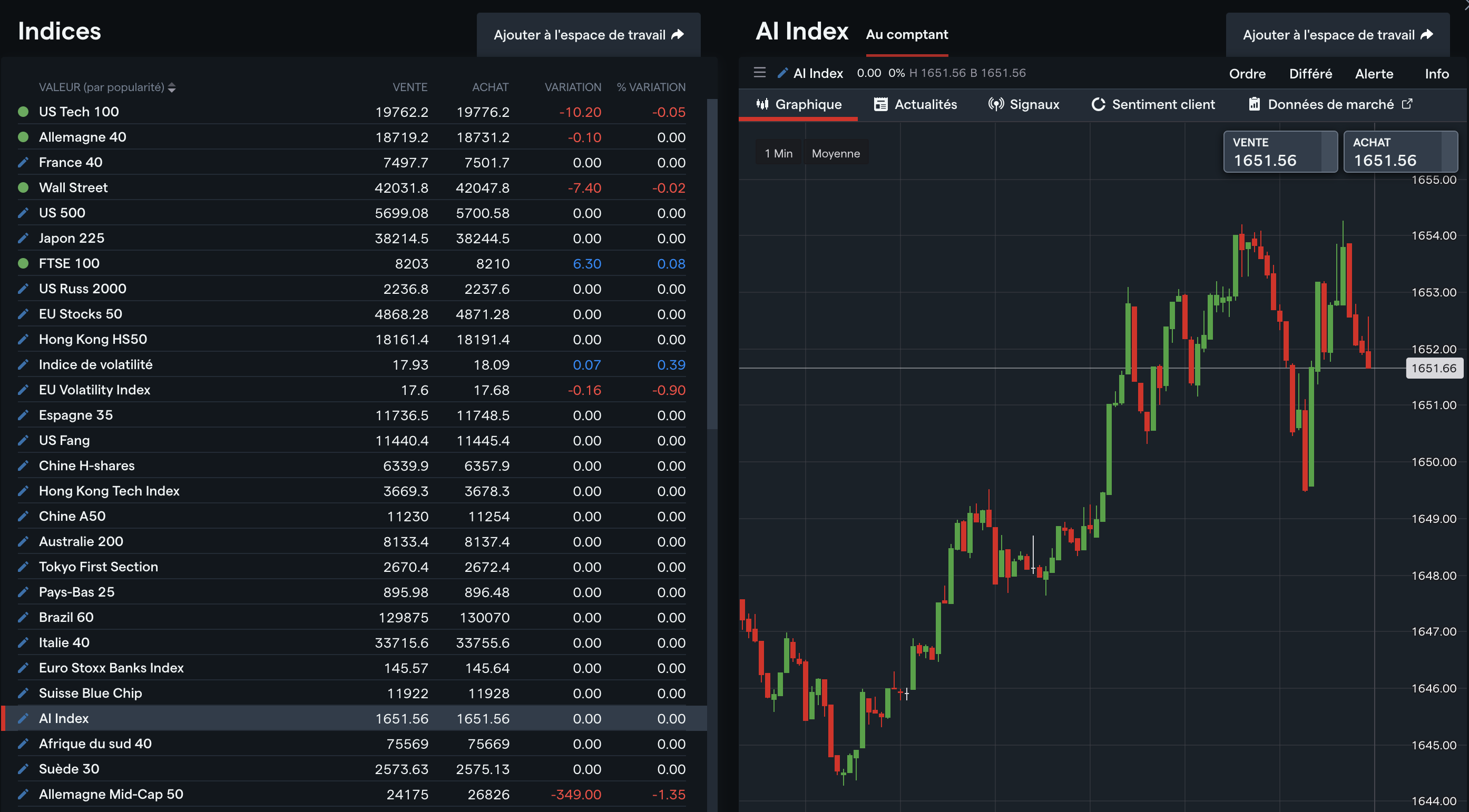Open the Alerte menu item
1469x812 pixels.
click(1374, 74)
